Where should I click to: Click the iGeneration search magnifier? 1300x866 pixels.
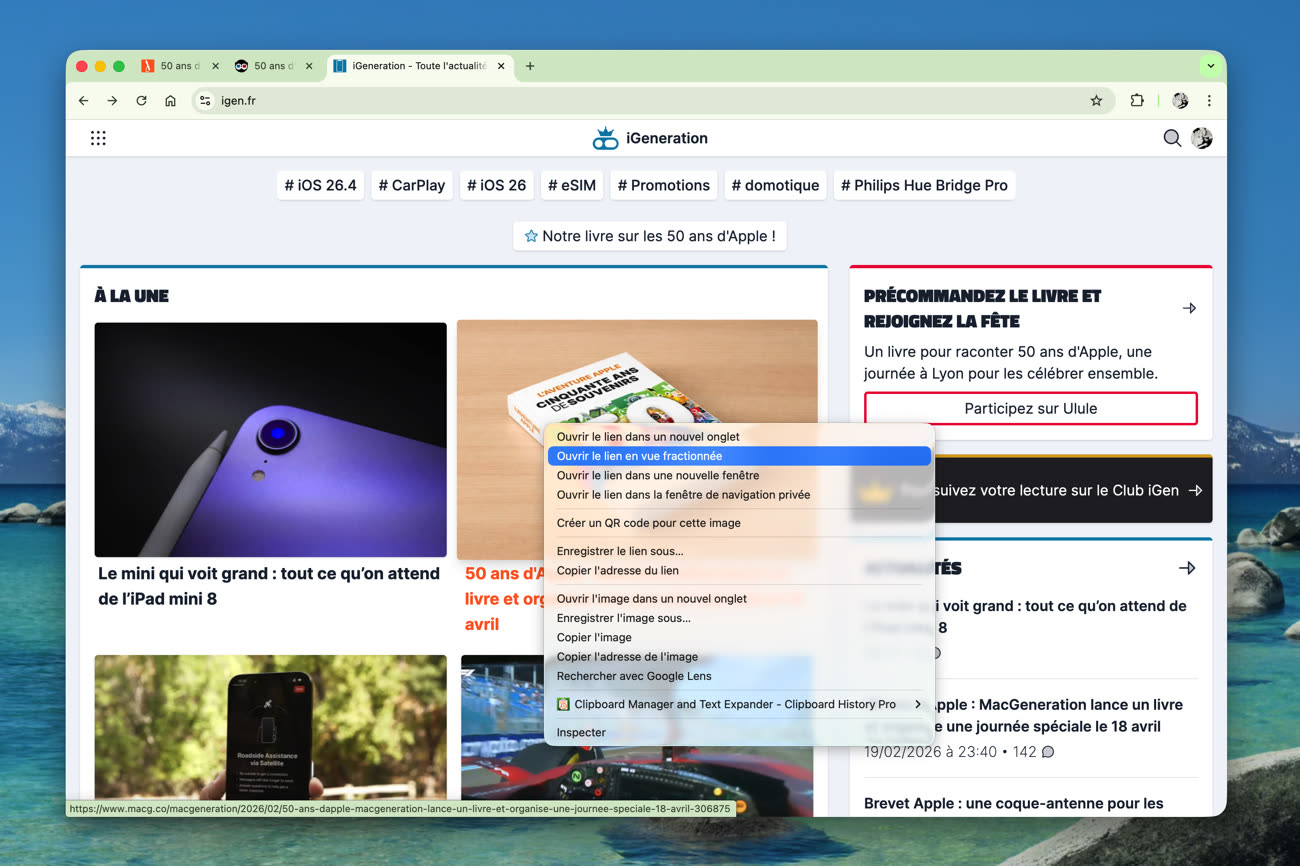click(1172, 139)
